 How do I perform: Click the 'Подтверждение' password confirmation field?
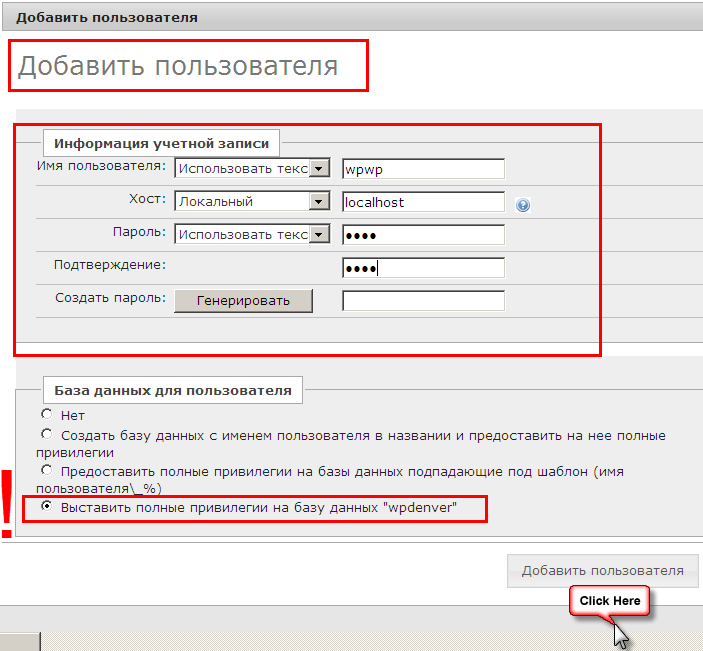(x=423, y=268)
